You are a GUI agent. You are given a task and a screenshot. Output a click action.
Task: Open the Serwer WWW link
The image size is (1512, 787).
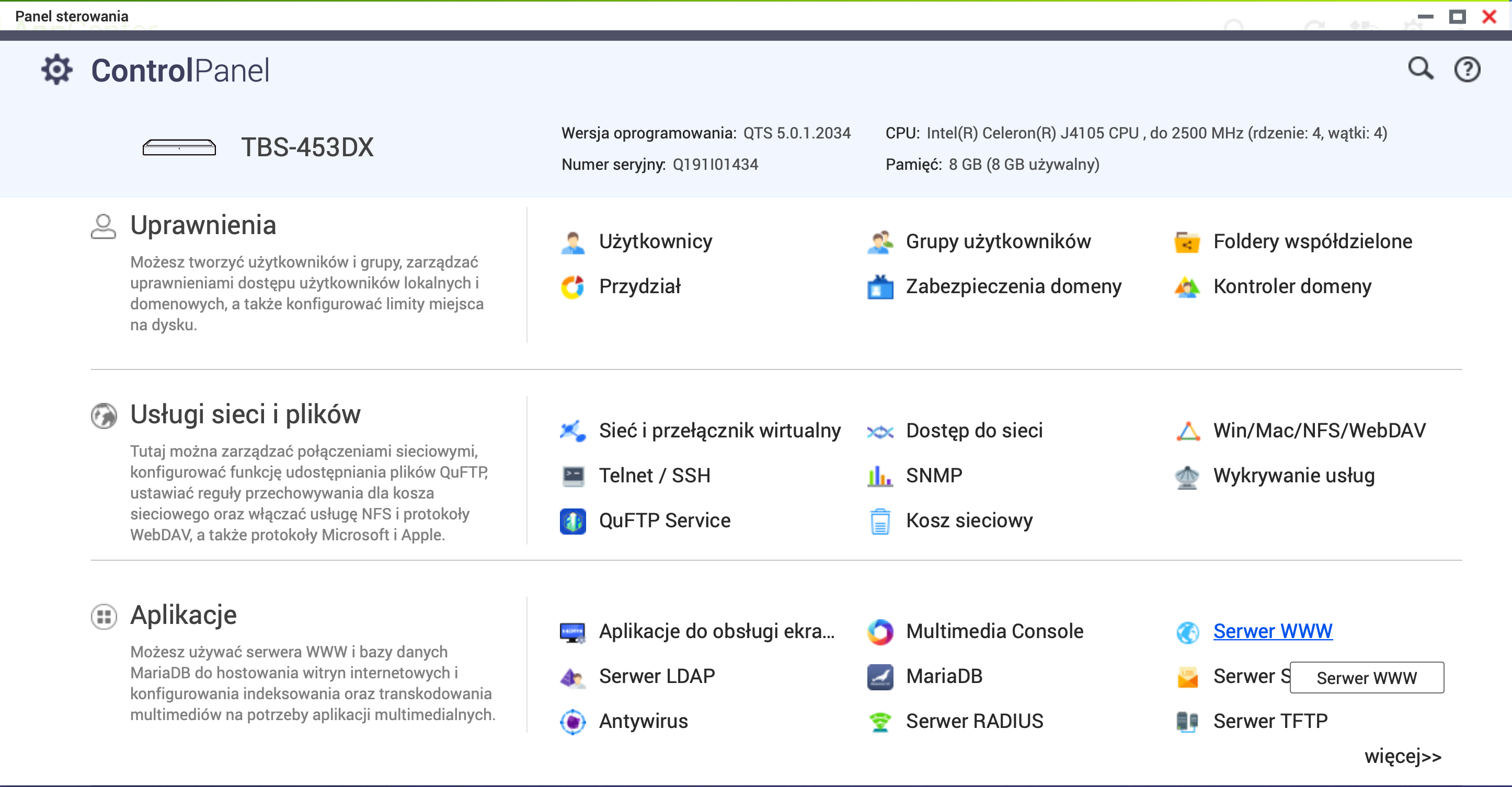click(x=1273, y=631)
